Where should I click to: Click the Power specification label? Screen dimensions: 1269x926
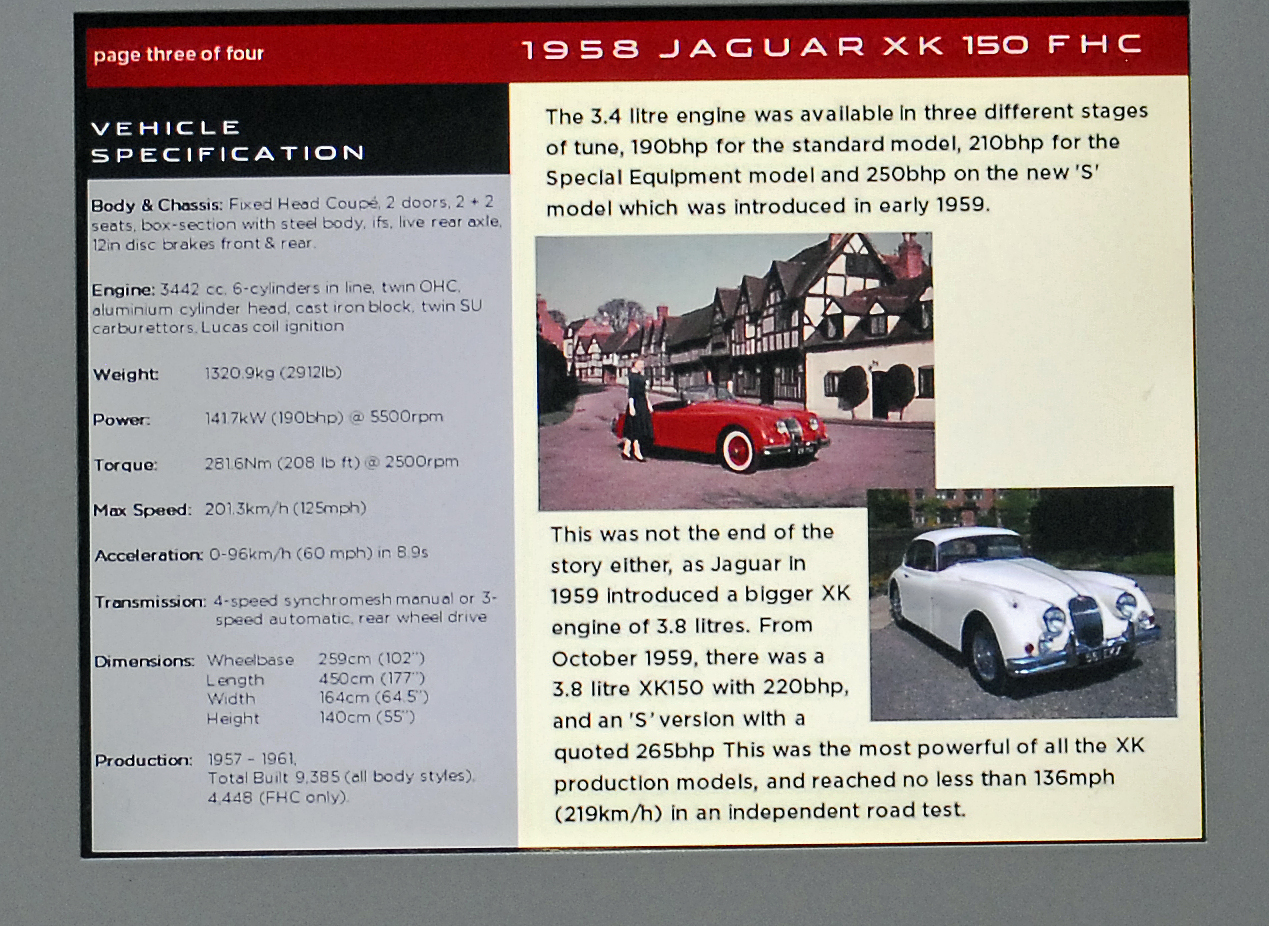[122, 419]
